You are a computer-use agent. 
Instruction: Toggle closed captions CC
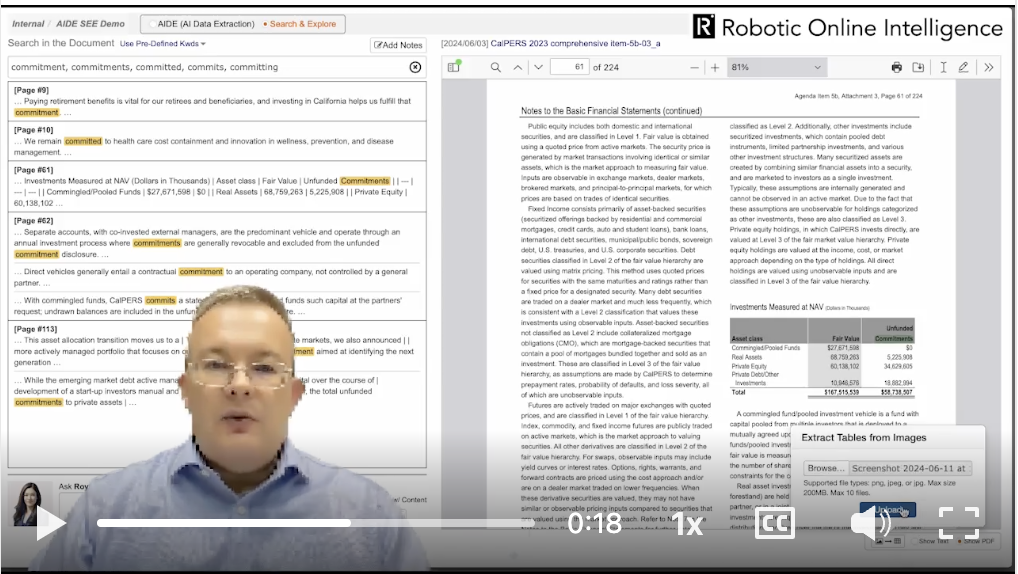(775, 523)
